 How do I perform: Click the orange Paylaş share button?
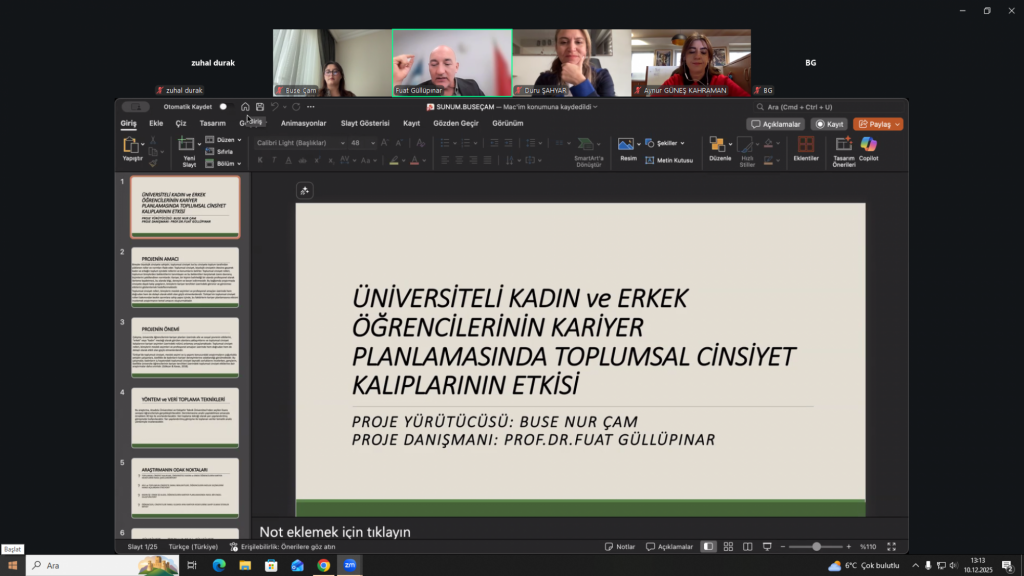pos(878,124)
